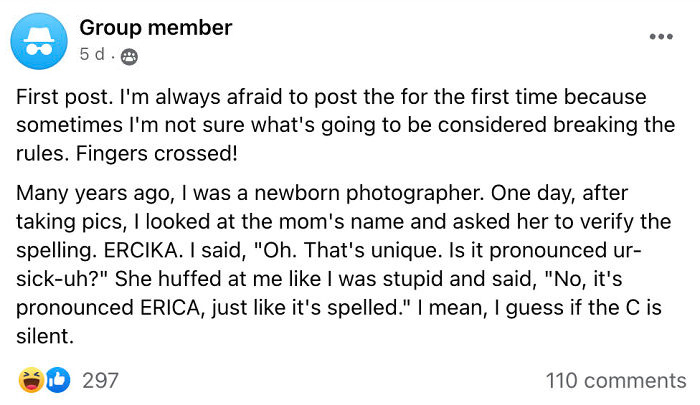Open the "Group member" author name
Viewport: 700px width, 405px height.
[x=155, y=28]
